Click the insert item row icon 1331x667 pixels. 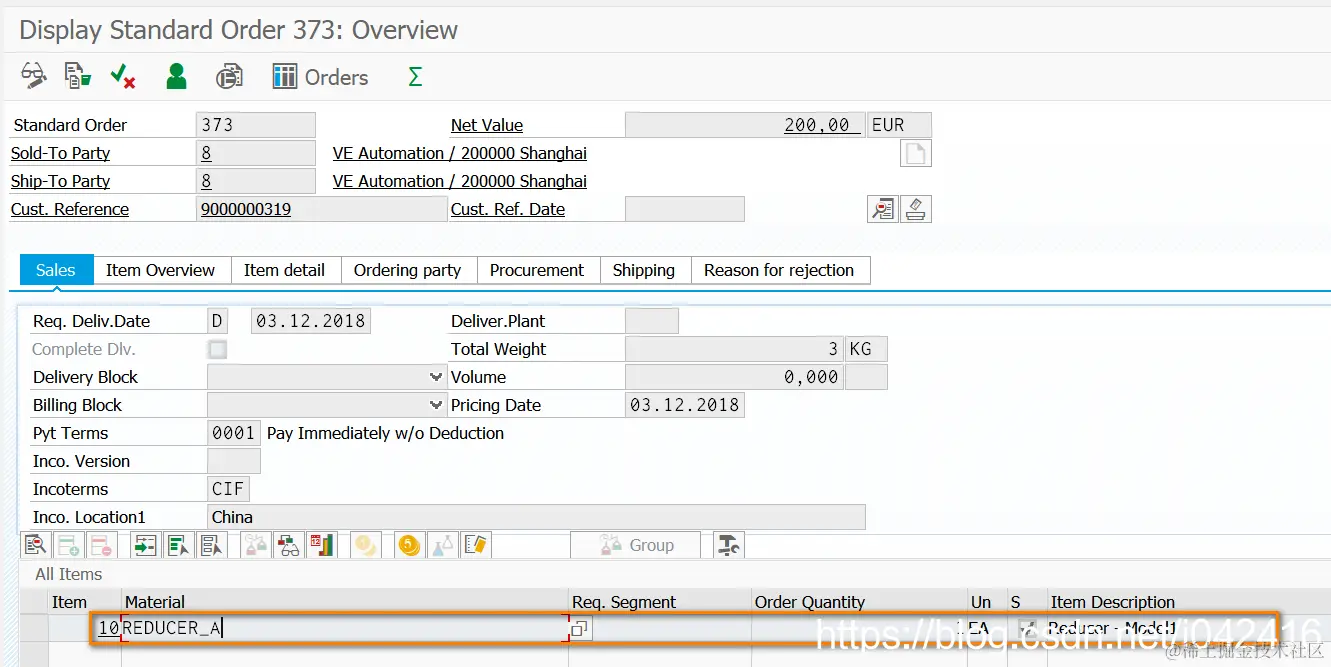(x=68, y=545)
